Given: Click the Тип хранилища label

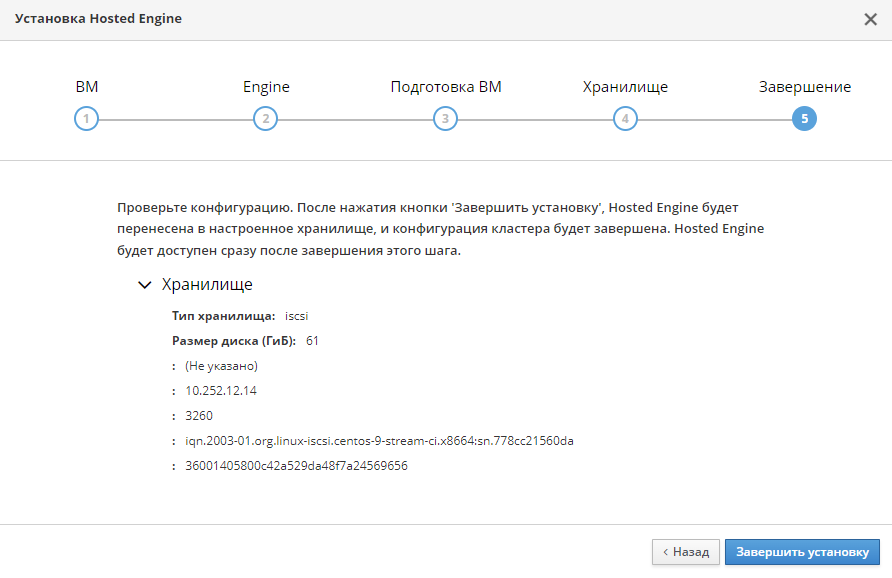Looking at the screenshot, I should click(224, 316).
